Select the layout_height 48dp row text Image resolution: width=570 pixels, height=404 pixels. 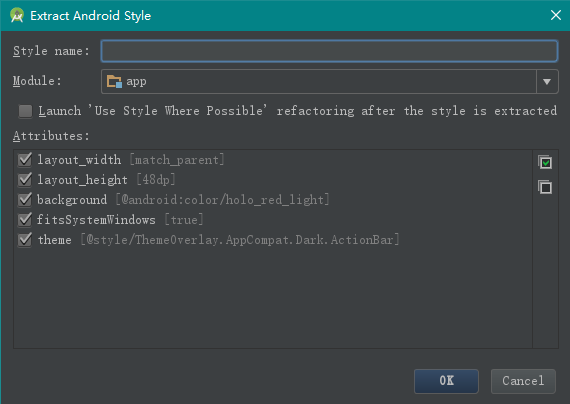tap(106, 180)
